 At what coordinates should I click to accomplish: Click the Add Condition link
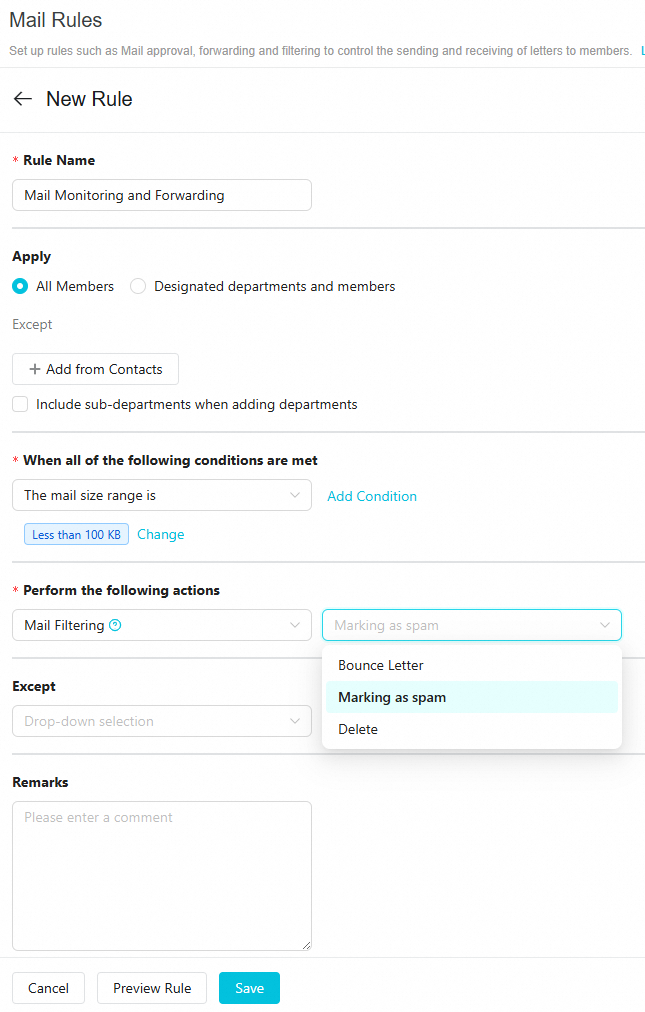coord(372,496)
